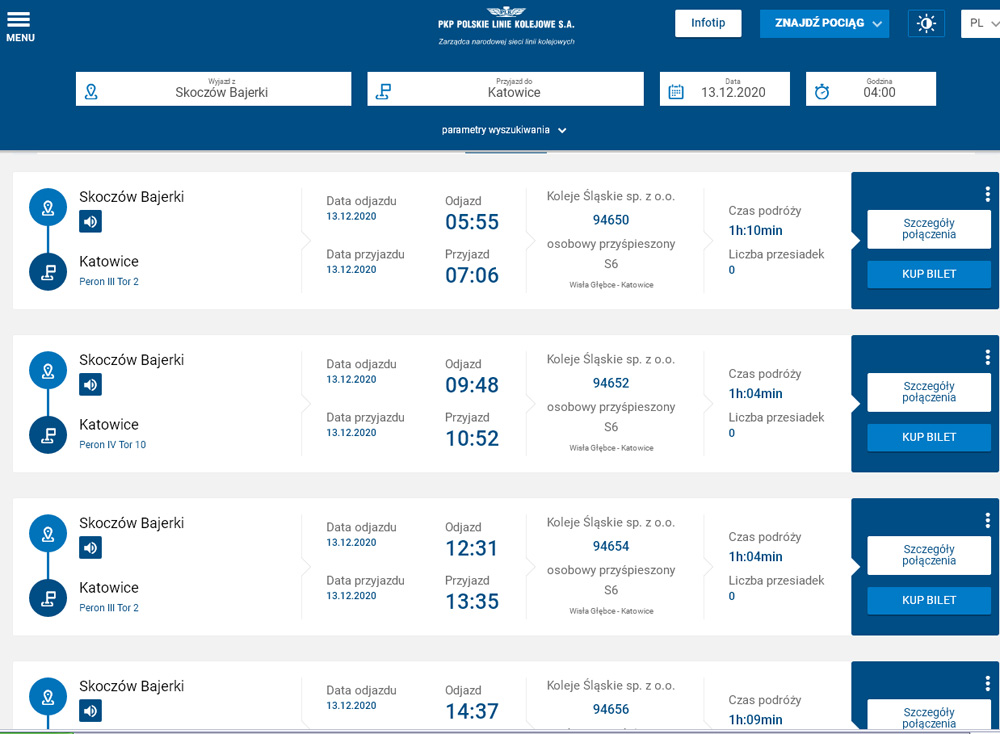
Task: Open Szczegóły połączenia for the 14:37 train
Action: click(929, 714)
